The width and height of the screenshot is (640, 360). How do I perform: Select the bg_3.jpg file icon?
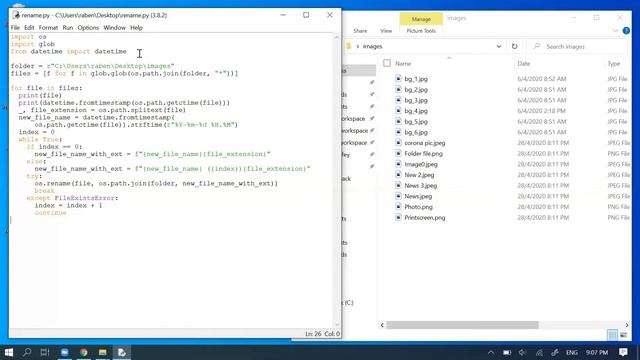(398, 100)
